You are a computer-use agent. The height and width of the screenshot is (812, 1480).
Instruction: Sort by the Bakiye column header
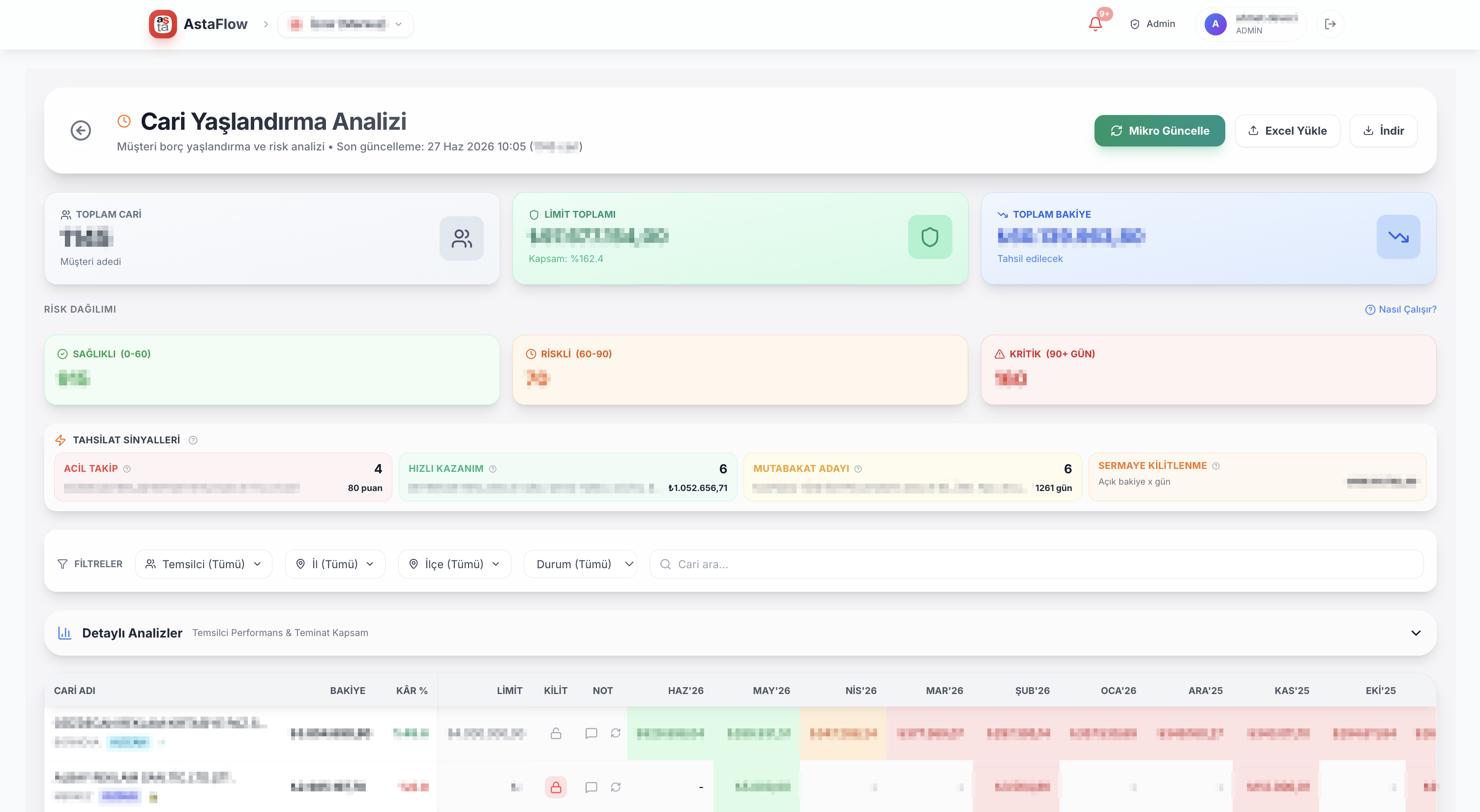(x=347, y=690)
